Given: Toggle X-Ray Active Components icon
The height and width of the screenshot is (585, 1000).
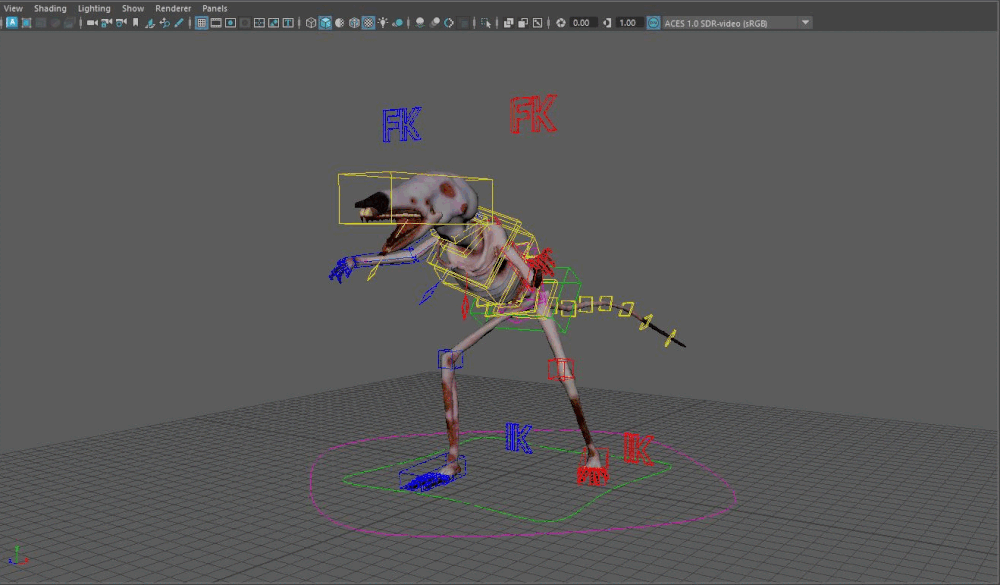Looking at the screenshot, I should [x=523, y=23].
